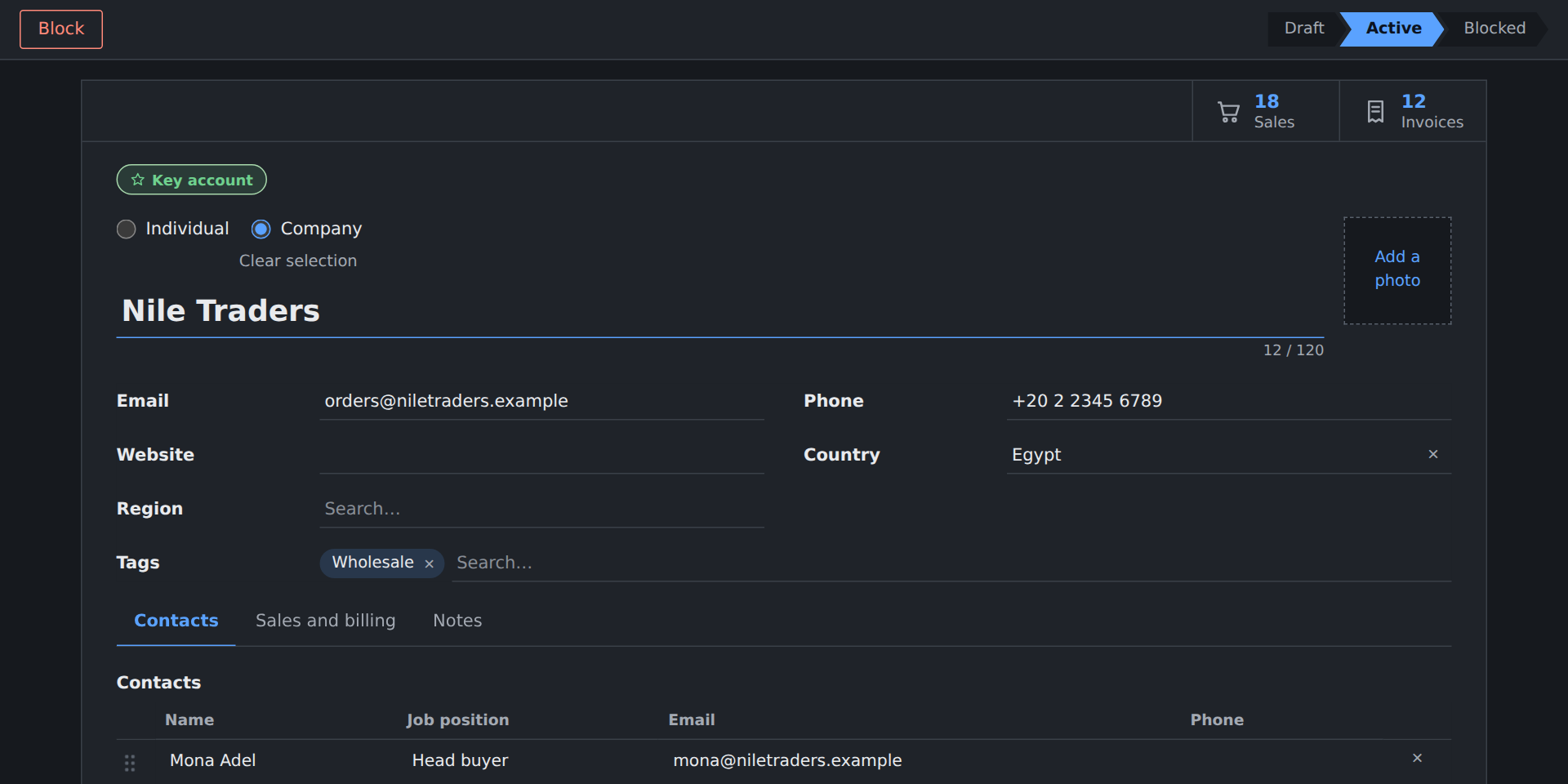Click the empty Website field

[x=542, y=455]
